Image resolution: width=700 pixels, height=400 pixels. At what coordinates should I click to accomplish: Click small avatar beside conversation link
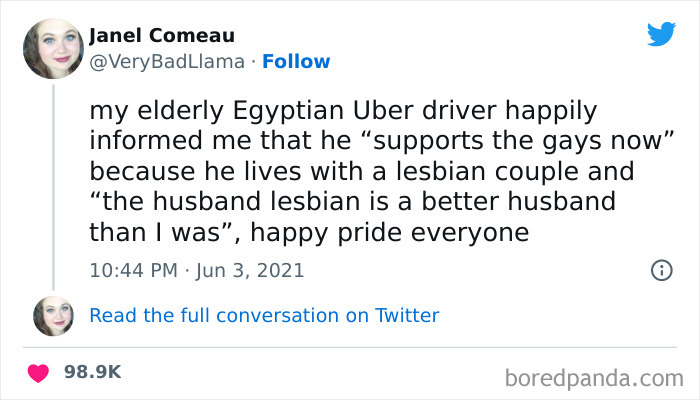tap(53, 316)
